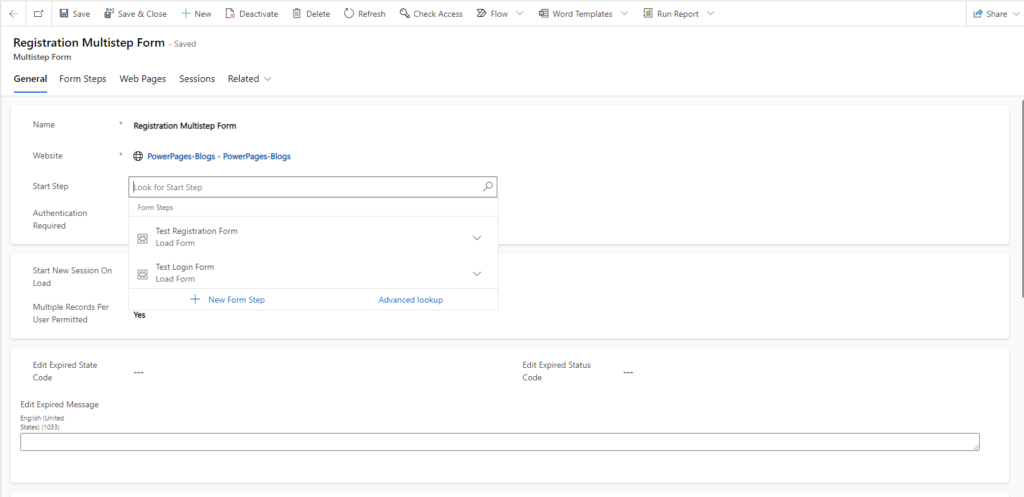Open record in new window icon
1024x497 pixels.
(x=38, y=14)
